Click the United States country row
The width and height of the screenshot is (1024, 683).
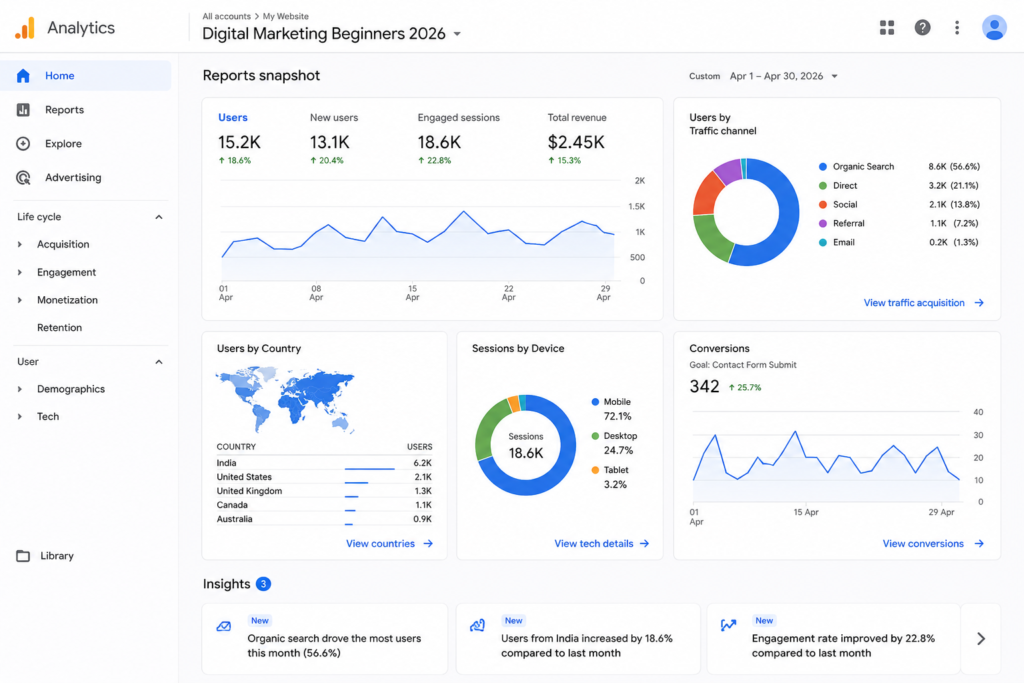(x=324, y=477)
